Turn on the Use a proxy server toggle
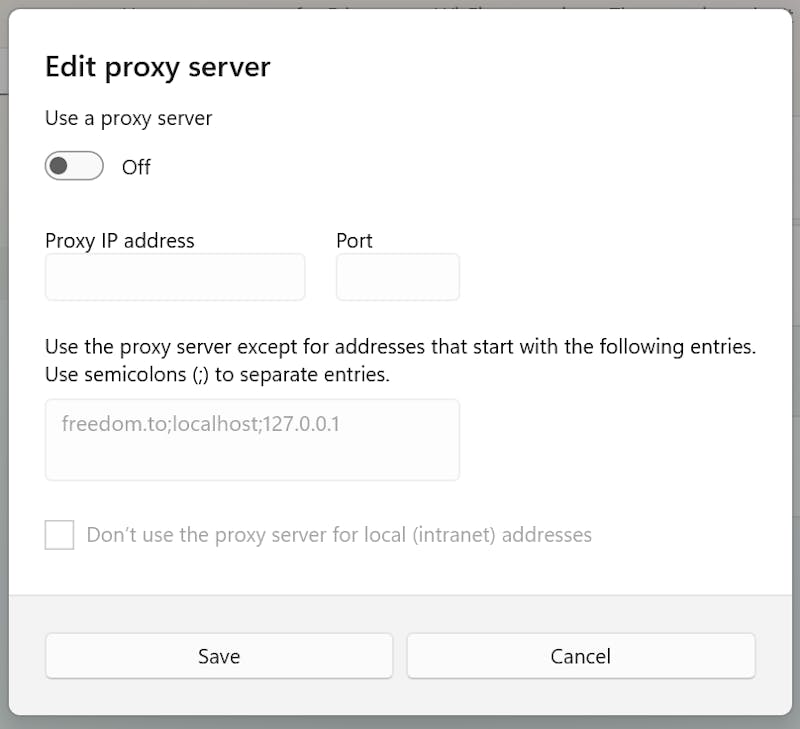 tap(74, 166)
